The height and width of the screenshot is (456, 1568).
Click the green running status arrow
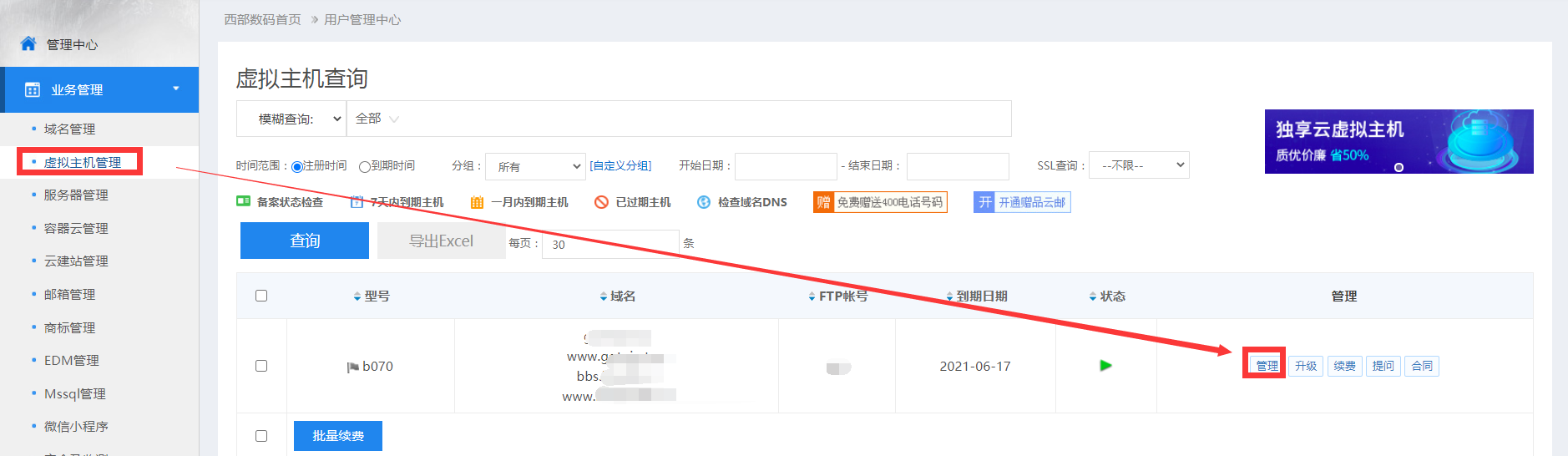(1105, 366)
